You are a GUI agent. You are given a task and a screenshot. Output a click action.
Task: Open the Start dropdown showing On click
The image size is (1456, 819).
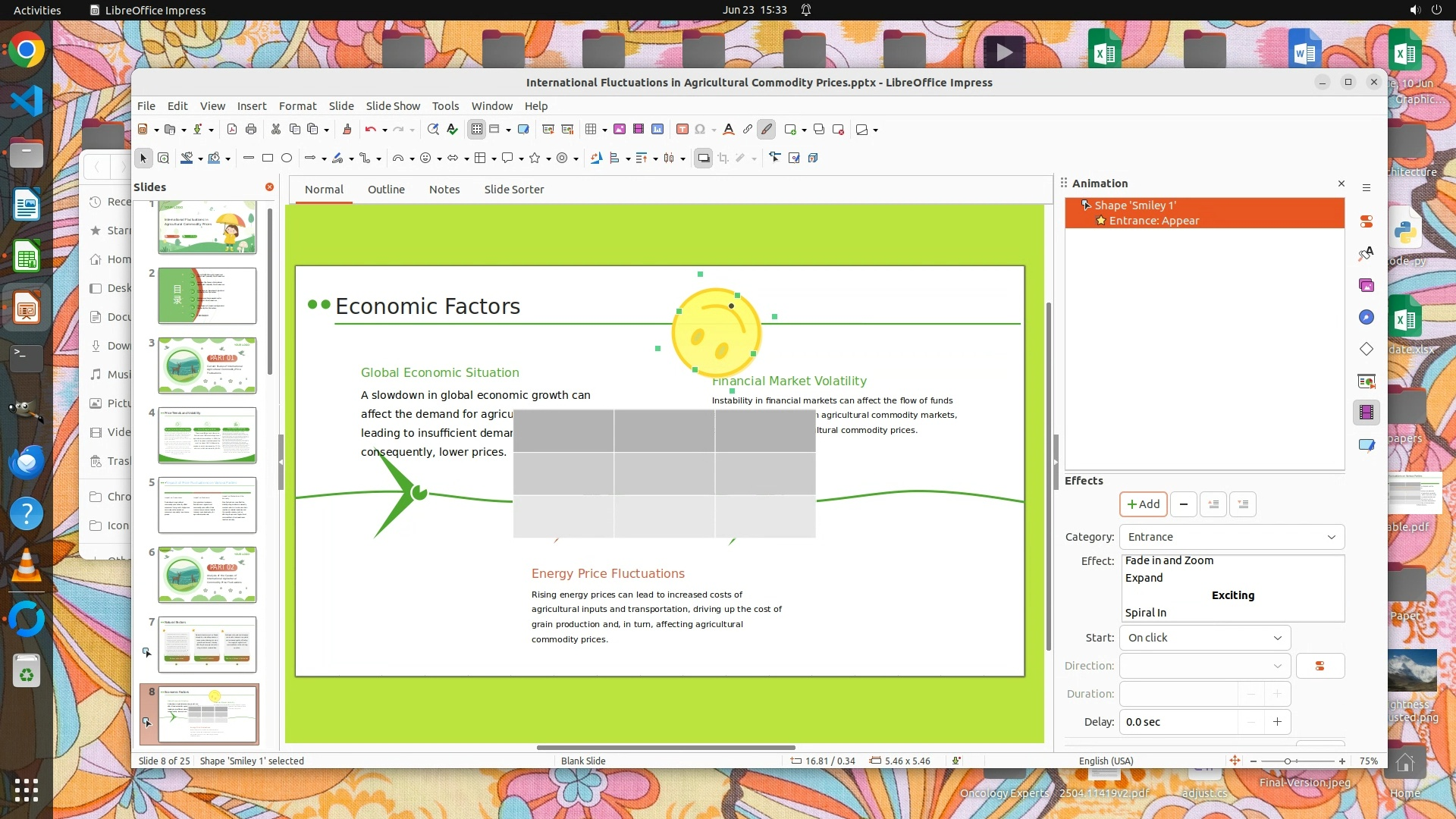point(1204,638)
